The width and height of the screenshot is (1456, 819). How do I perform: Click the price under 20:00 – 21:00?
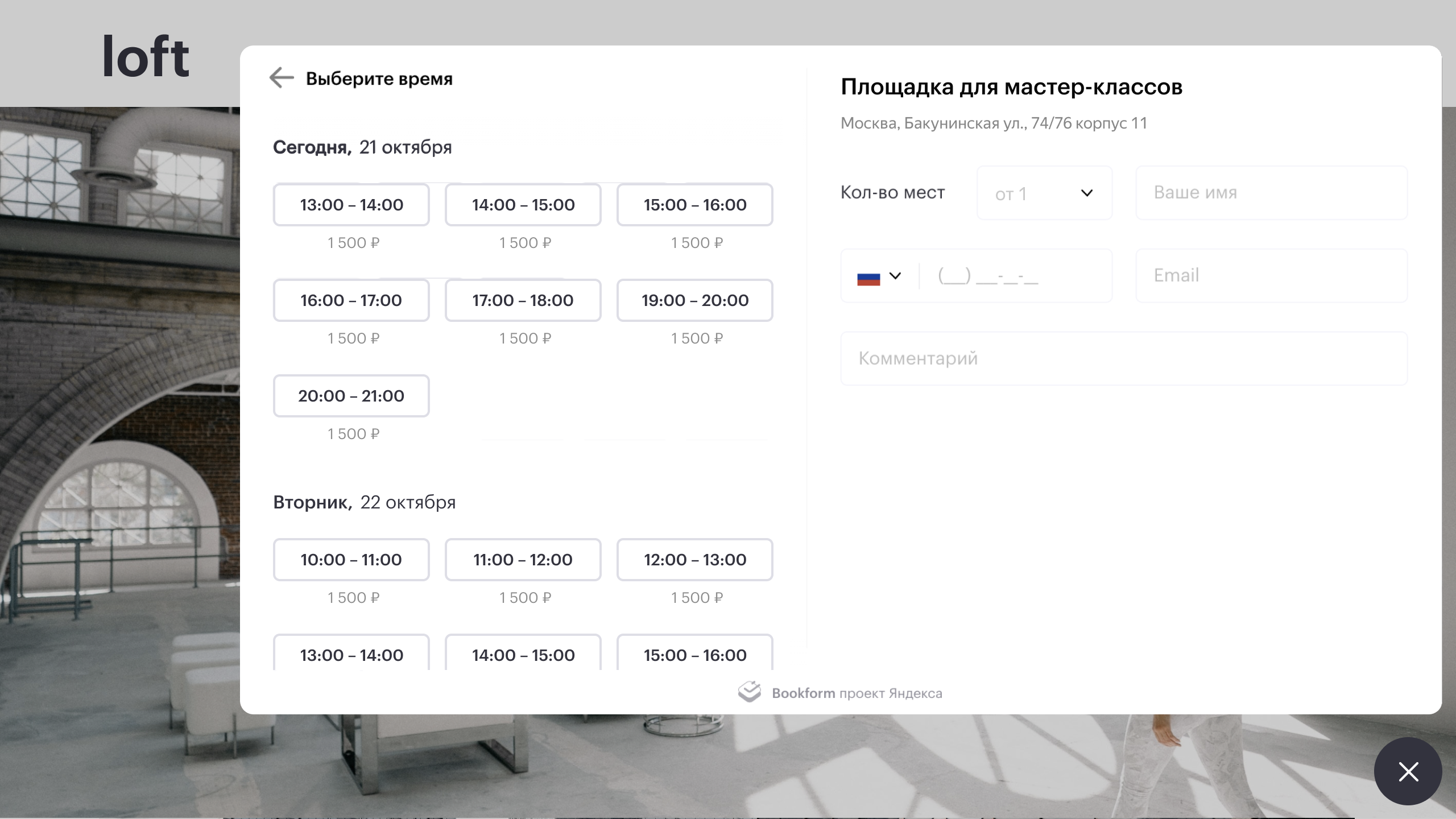[353, 434]
